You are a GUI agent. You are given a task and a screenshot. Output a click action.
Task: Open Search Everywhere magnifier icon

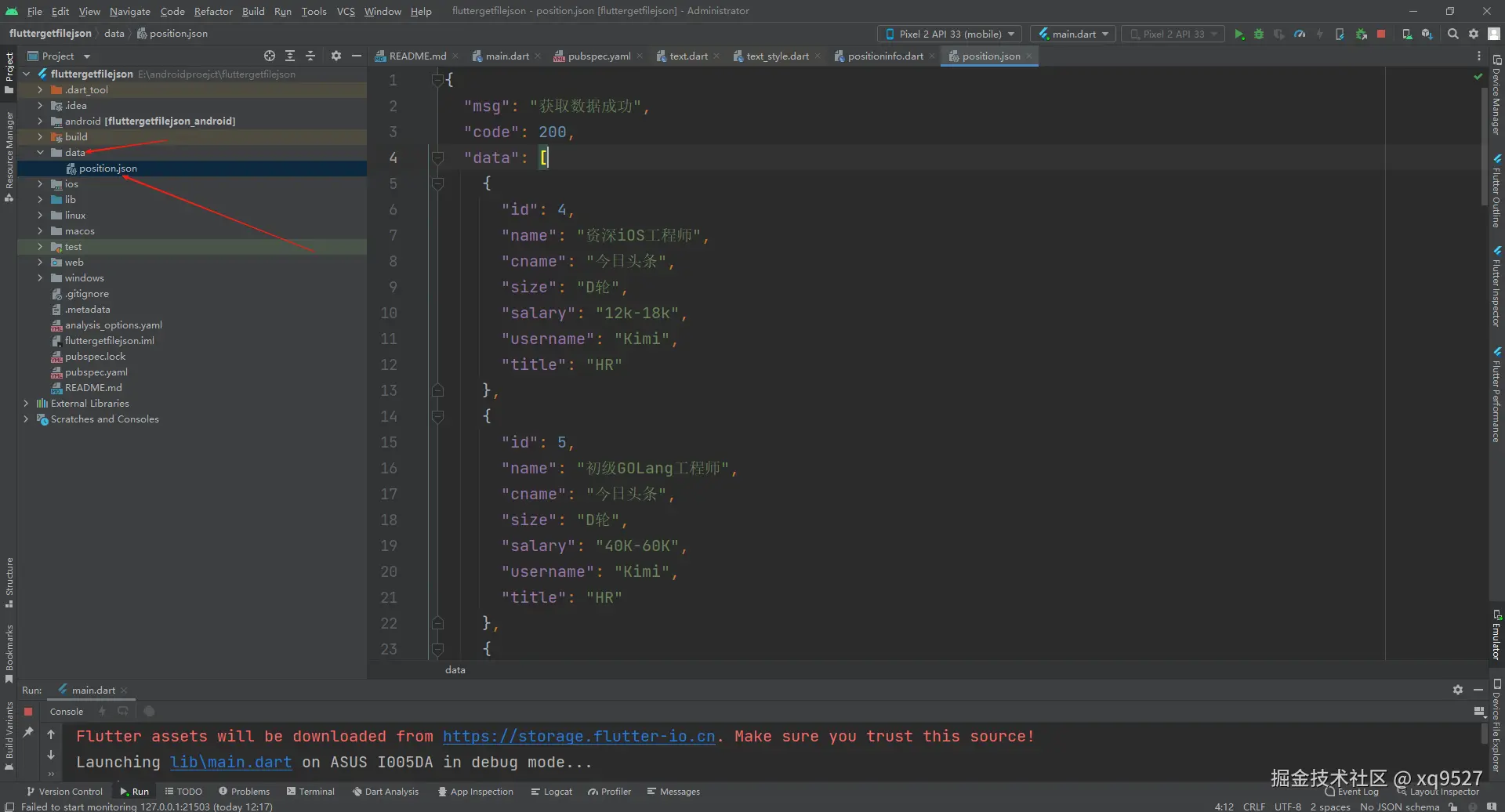[x=1453, y=34]
